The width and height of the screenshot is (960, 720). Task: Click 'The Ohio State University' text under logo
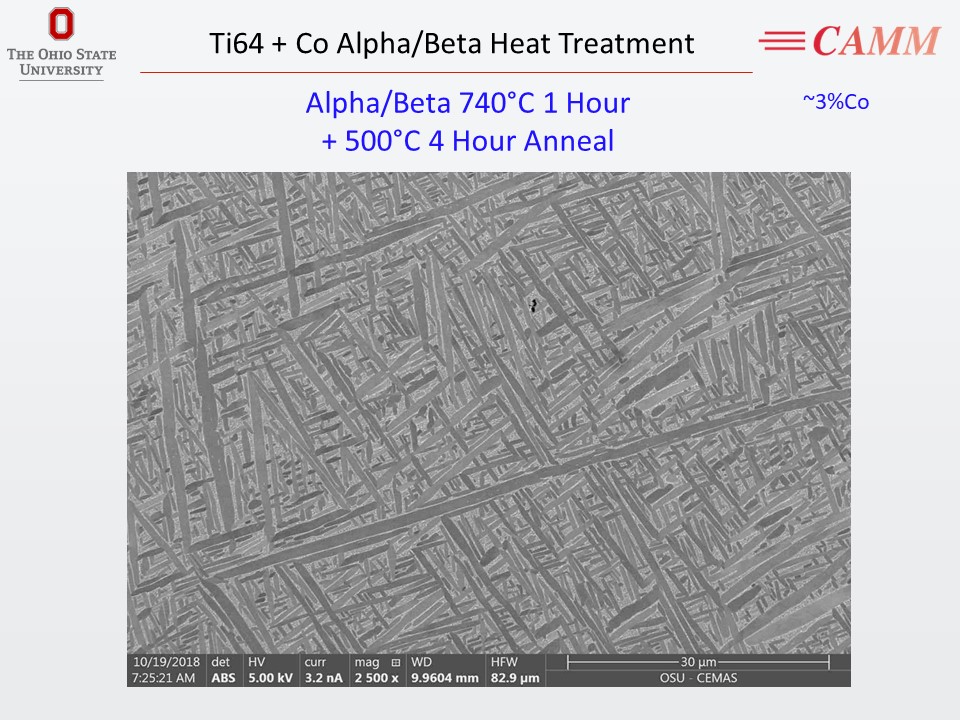(61, 61)
